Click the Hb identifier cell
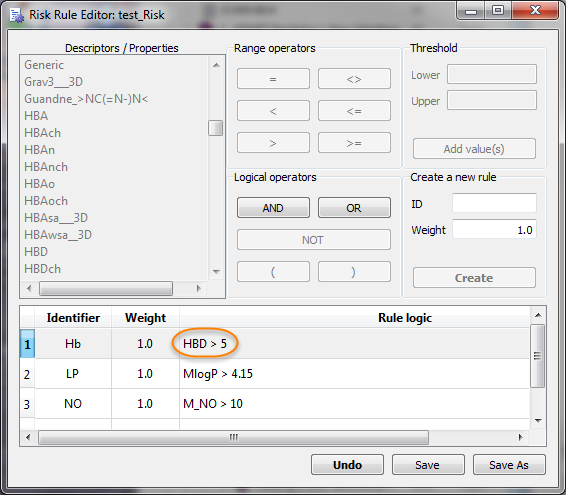Image resolution: width=566 pixels, height=495 pixels. (73, 344)
